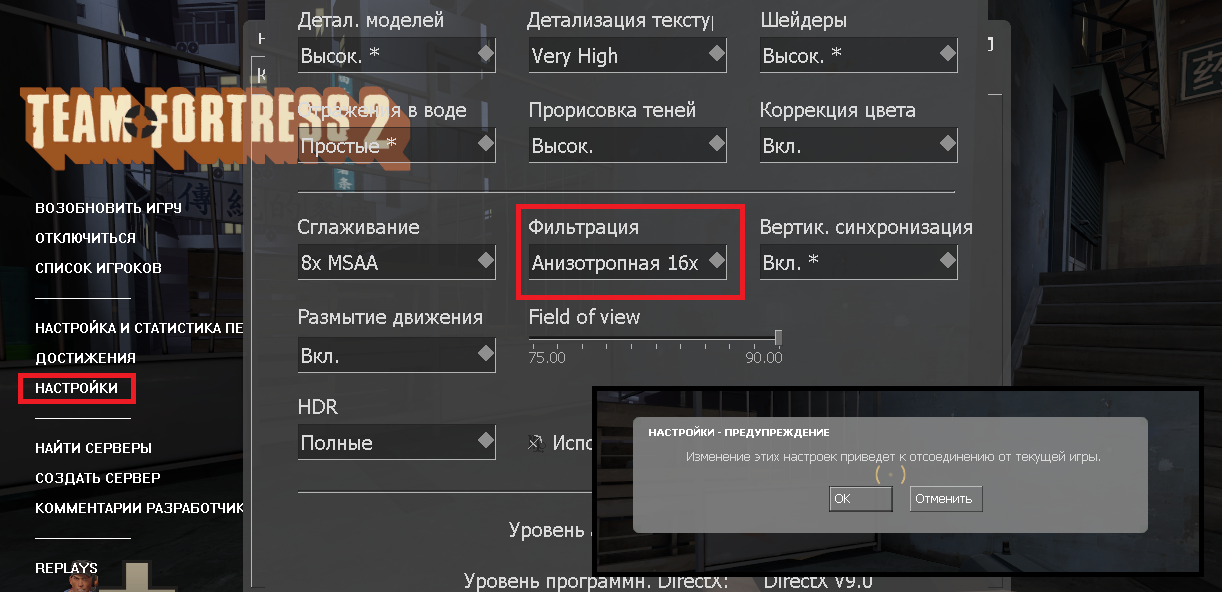Confirm warning dialog with OK
The height and width of the screenshot is (592, 1222).
[x=860, y=498]
